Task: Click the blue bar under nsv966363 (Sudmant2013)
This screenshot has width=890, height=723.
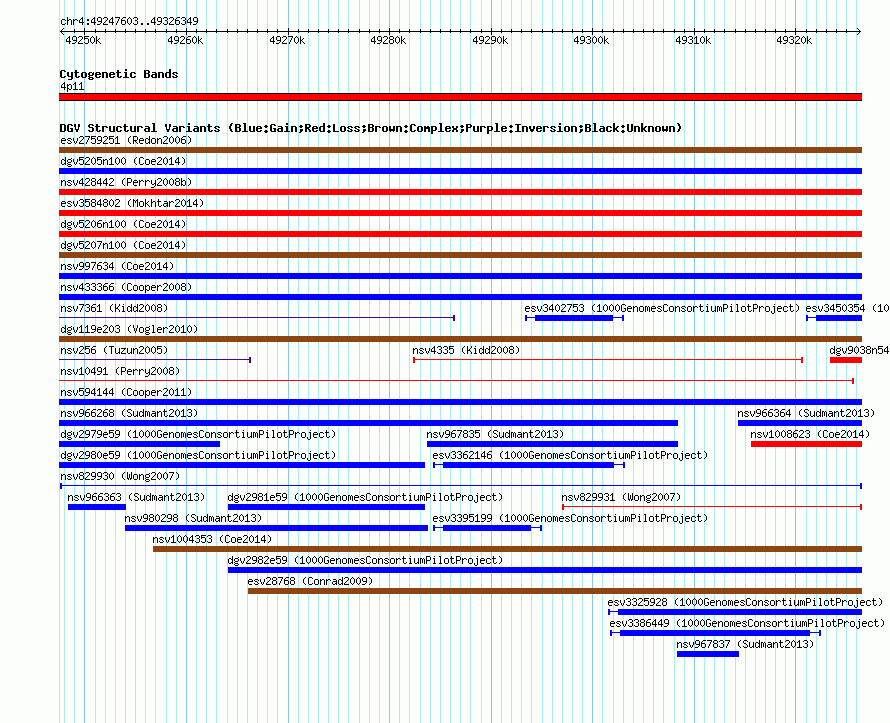Action: [x=96, y=507]
